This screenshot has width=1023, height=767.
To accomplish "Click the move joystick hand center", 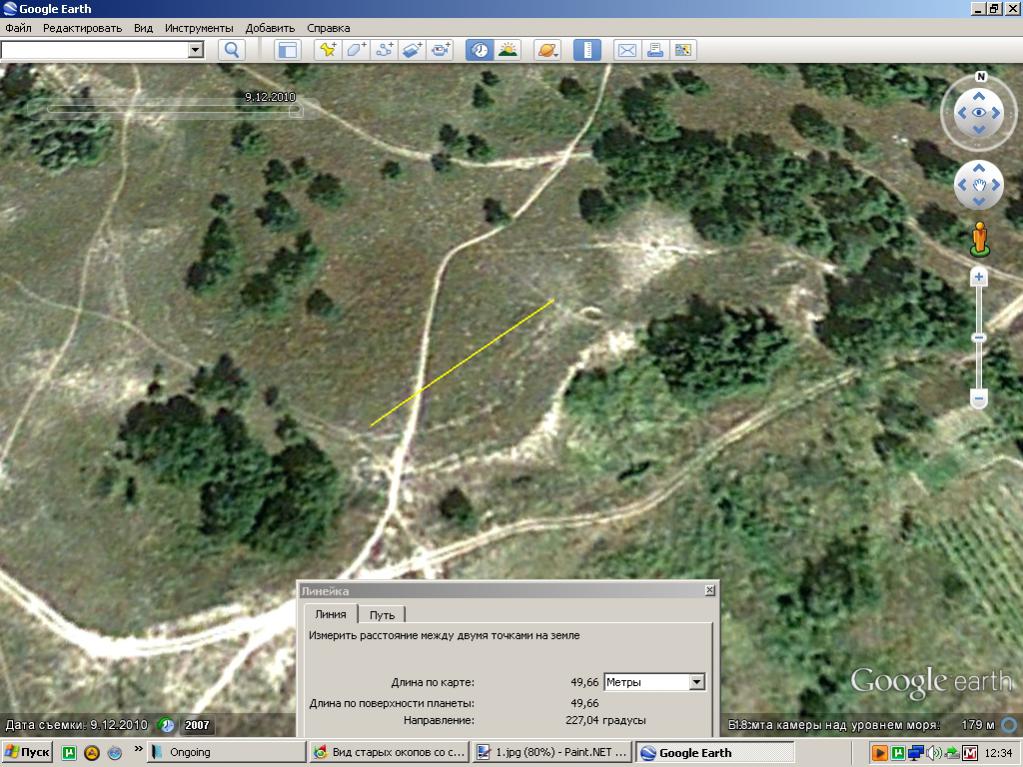I will [979, 185].
